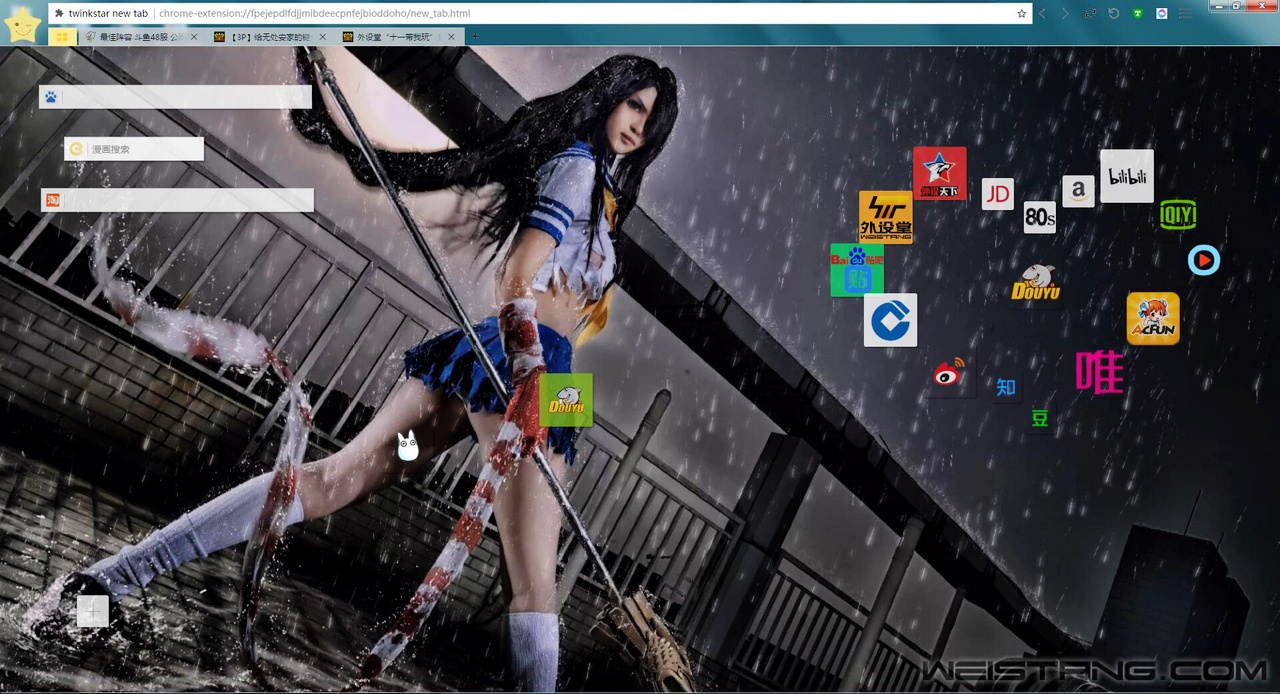1280x694 pixels.
Task: Close the 外设堂 "十一带我玩" tab
Action: point(451,37)
